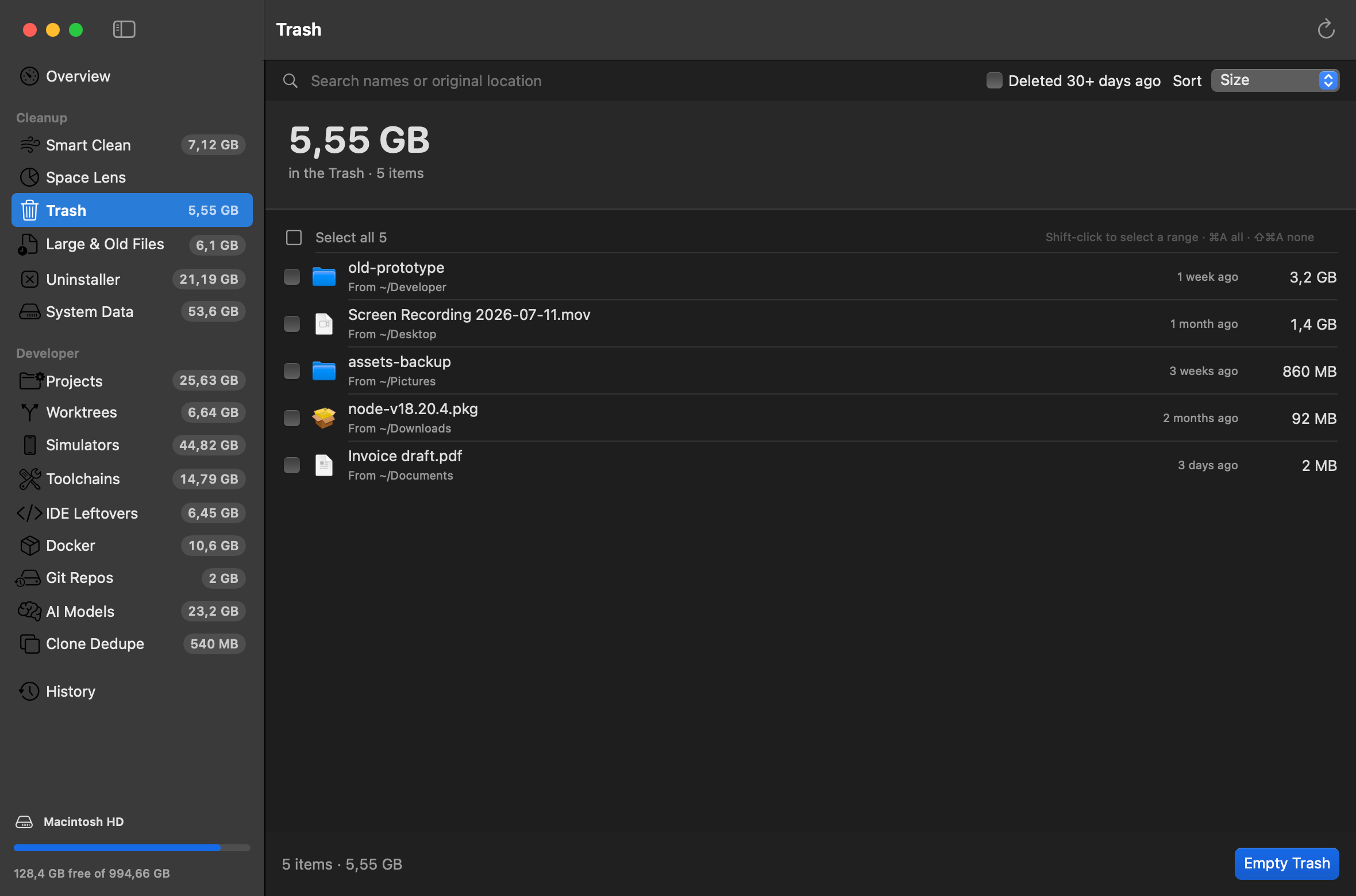
Task: Click the Invoice draft.pdf file name
Action: tap(405, 456)
